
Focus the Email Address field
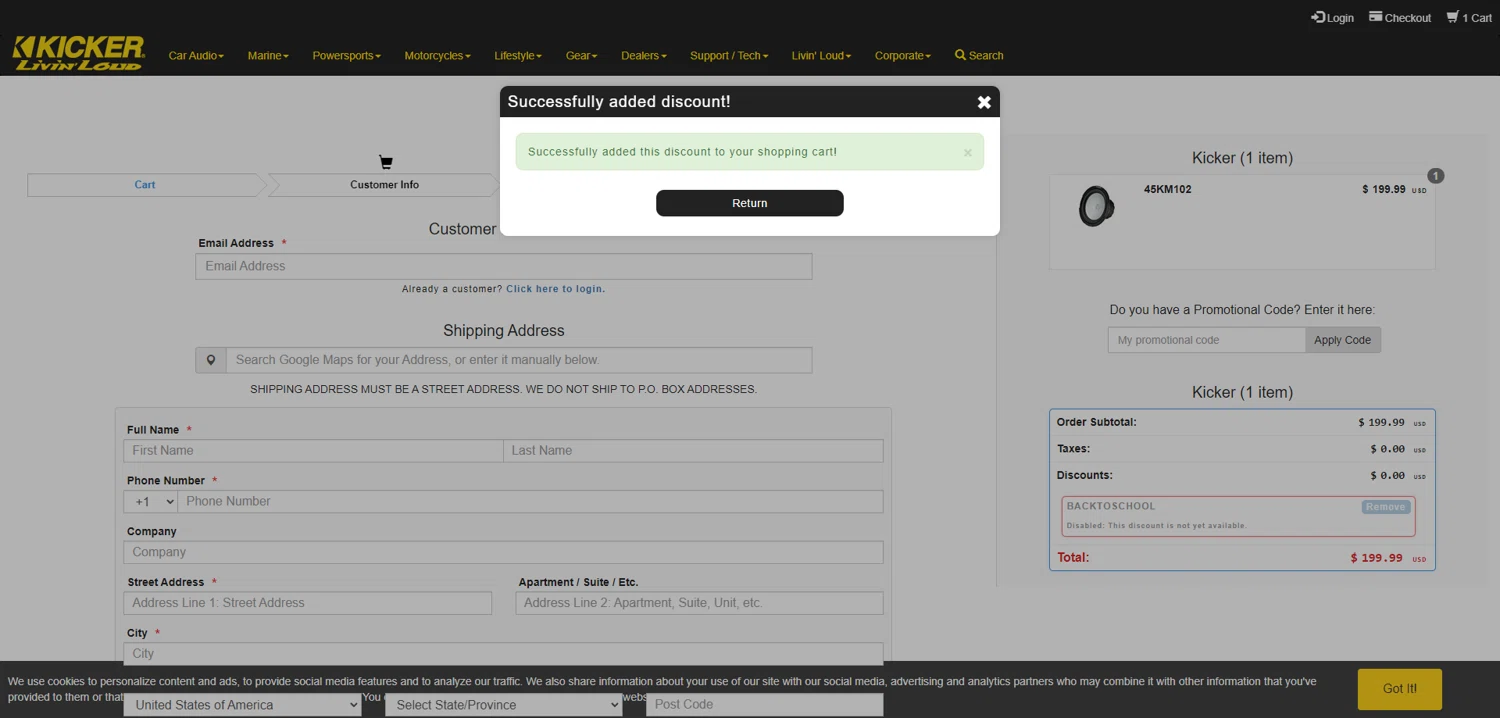pos(503,266)
